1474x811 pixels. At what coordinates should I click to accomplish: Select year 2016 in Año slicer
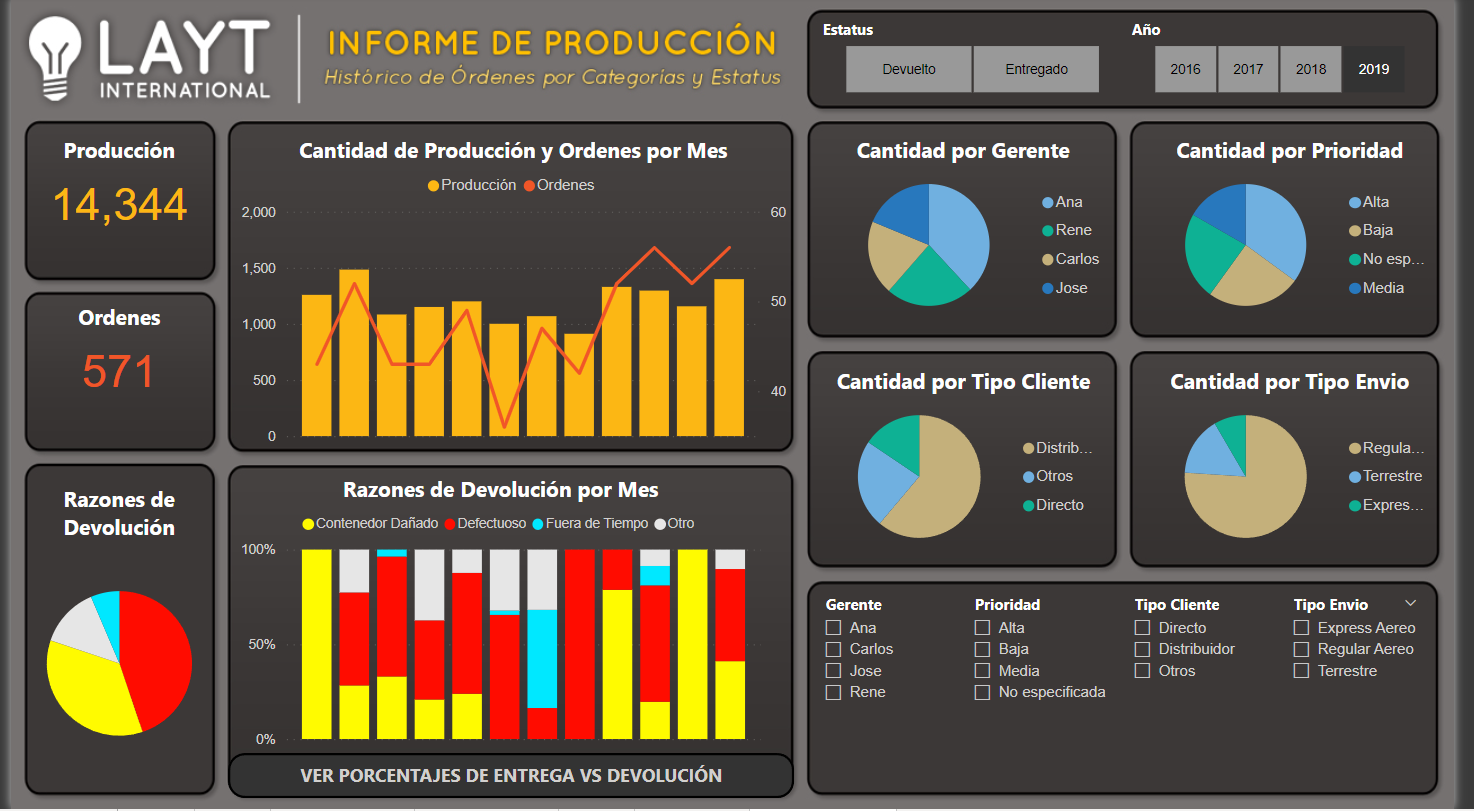pos(1185,70)
